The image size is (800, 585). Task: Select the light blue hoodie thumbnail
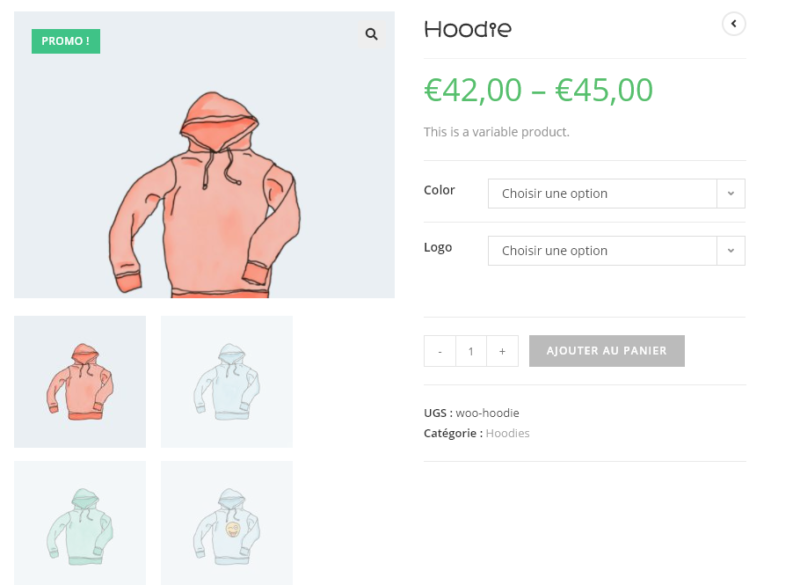pos(227,382)
